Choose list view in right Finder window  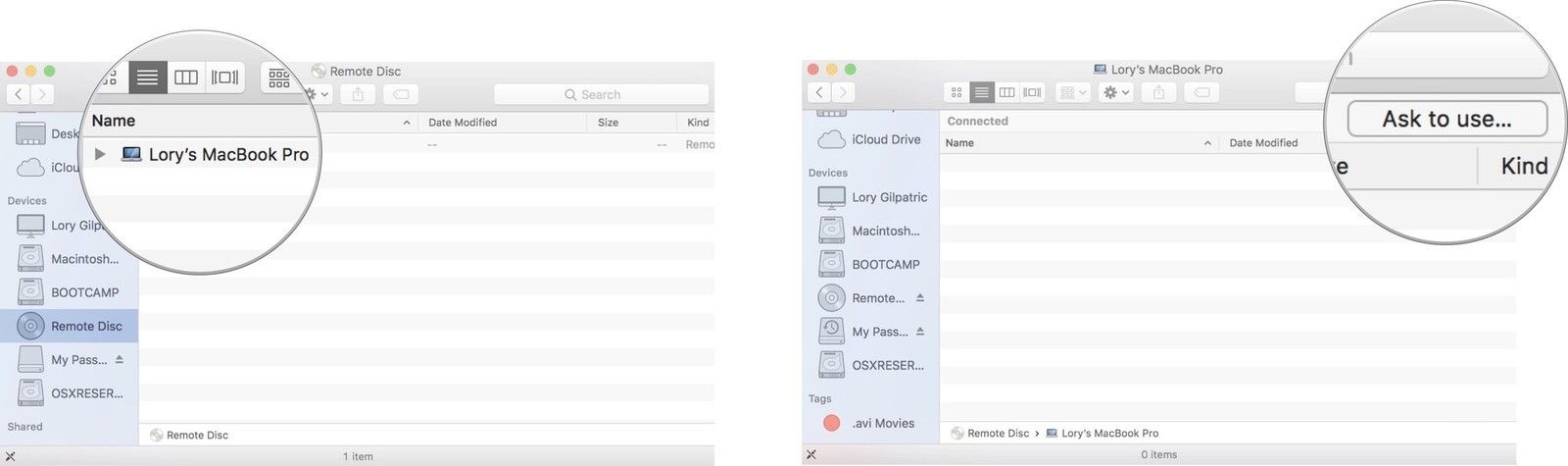(x=981, y=92)
